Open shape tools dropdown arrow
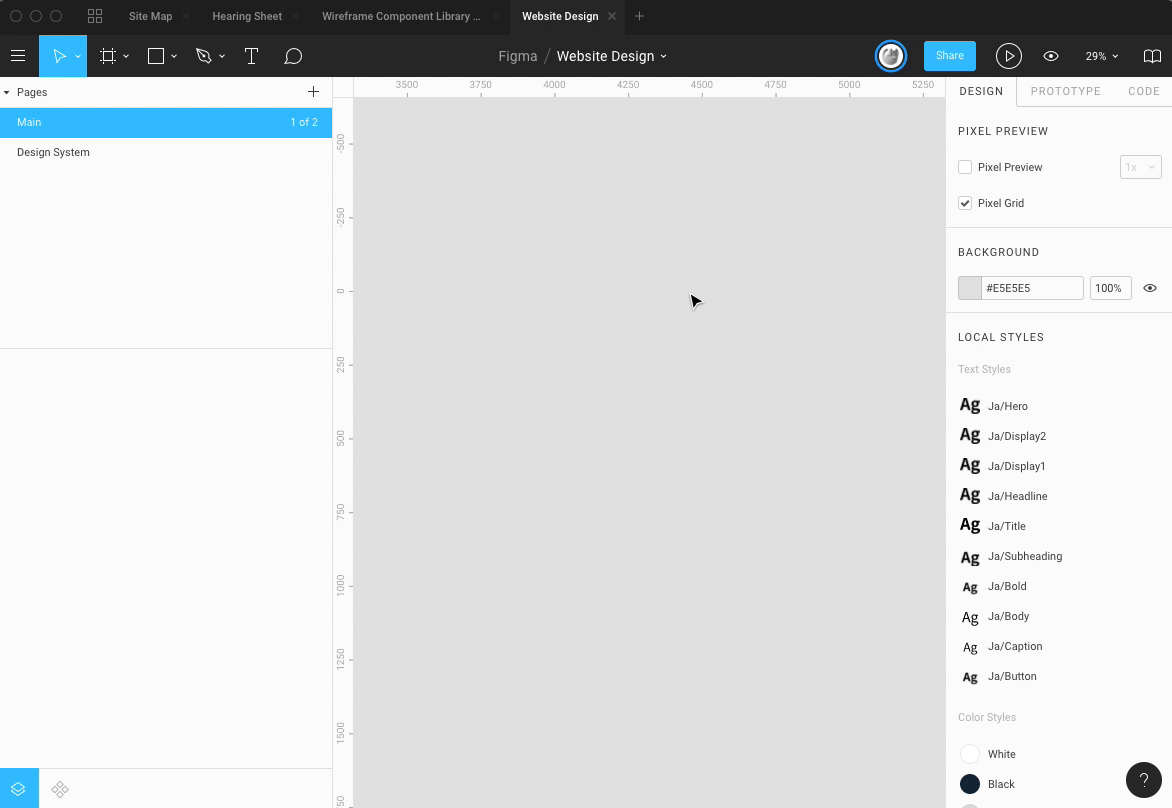The width and height of the screenshot is (1172, 808). point(173,57)
